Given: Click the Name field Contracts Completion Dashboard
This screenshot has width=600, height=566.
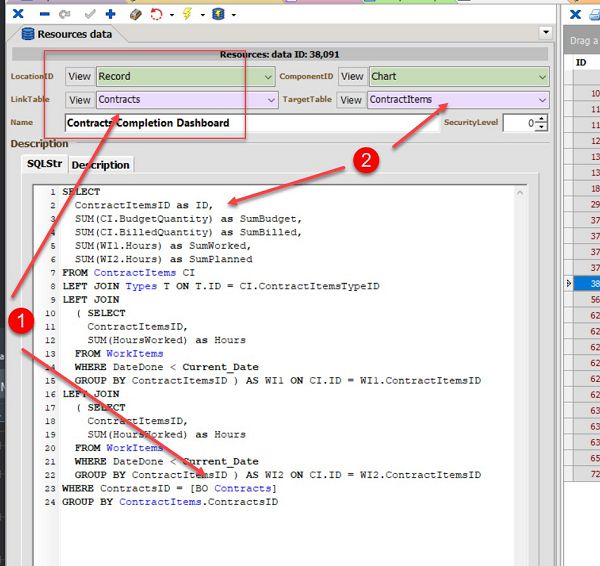Looking at the screenshot, I should (252, 123).
